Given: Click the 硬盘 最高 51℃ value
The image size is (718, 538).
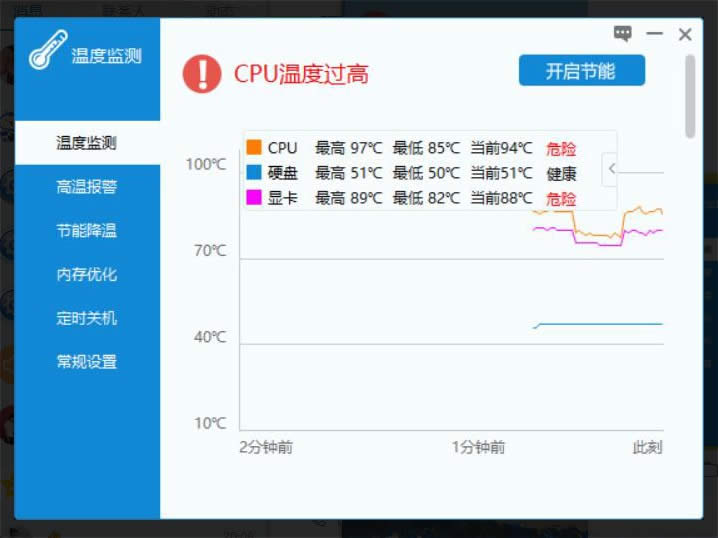Looking at the screenshot, I should coord(348,173).
